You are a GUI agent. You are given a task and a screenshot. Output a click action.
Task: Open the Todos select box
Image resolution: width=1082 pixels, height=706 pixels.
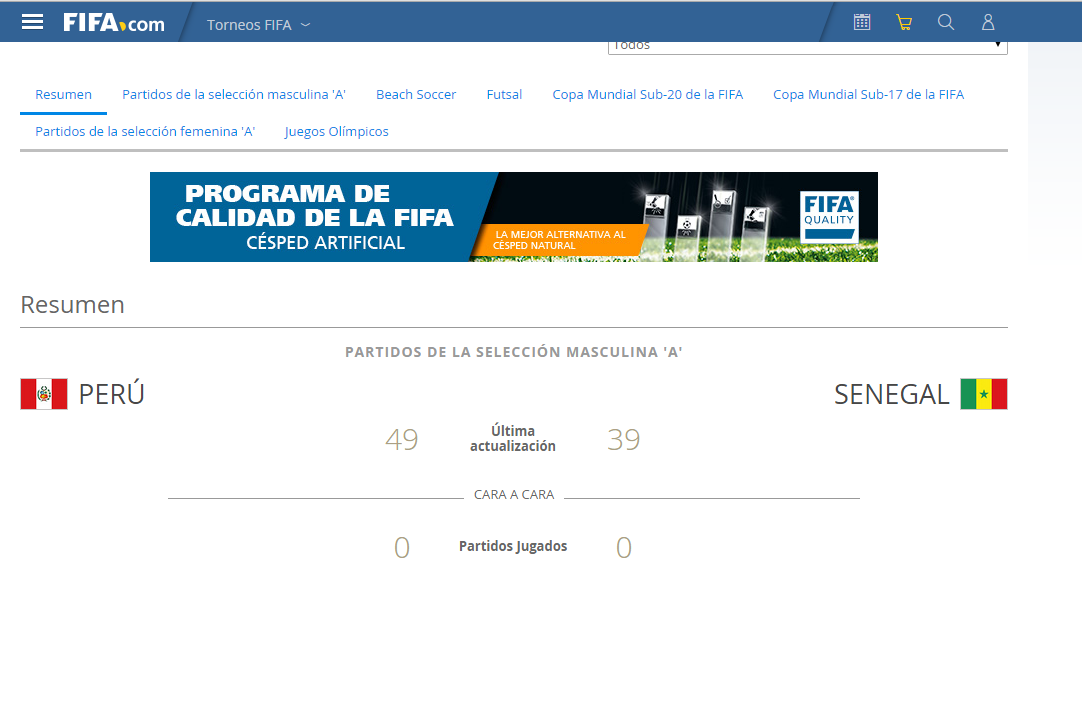pyautogui.click(x=807, y=46)
